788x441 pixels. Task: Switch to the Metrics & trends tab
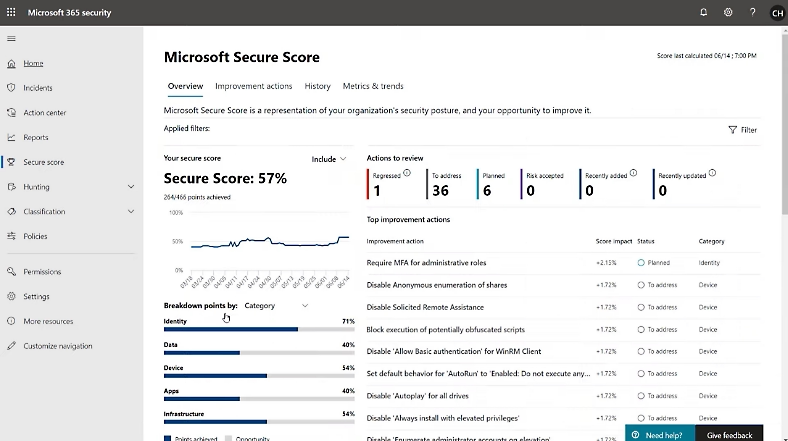coord(373,86)
